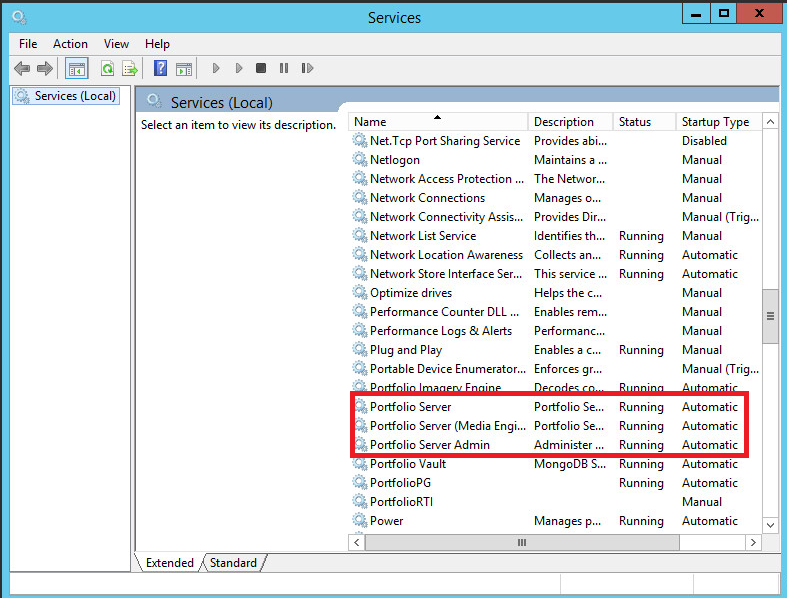
Task: Select Network Location Awareness service
Action: coord(446,255)
